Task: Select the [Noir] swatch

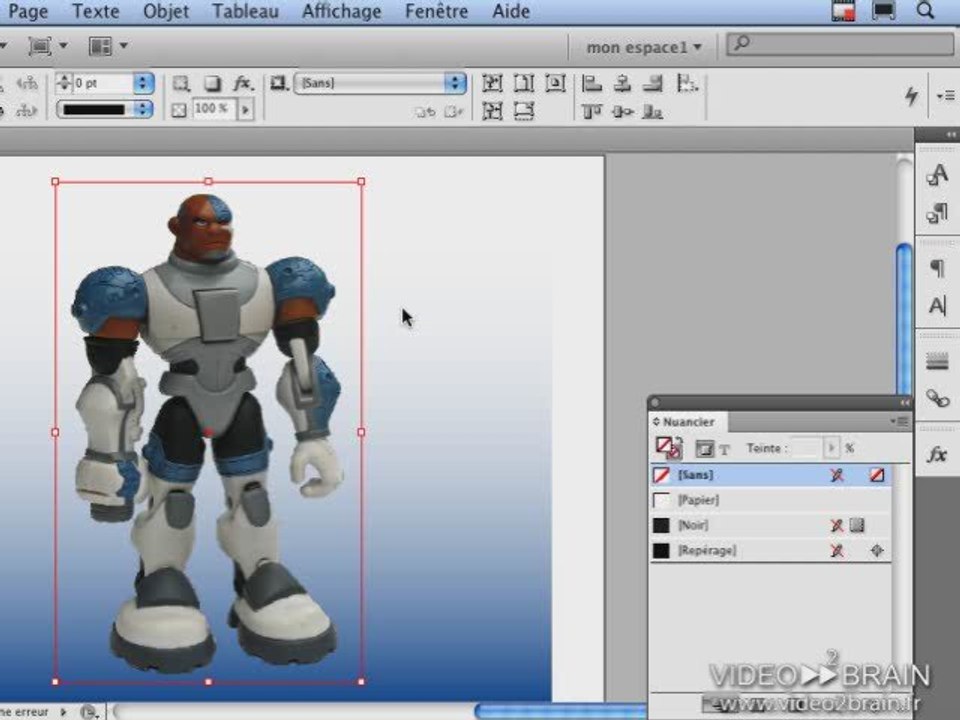Action: tap(770, 525)
